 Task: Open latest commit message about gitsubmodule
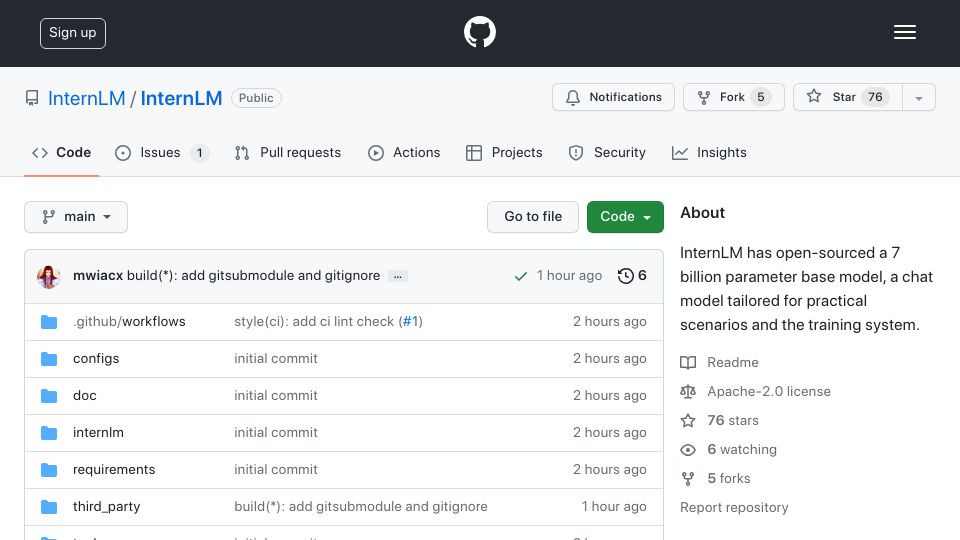[x=253, y=276]
